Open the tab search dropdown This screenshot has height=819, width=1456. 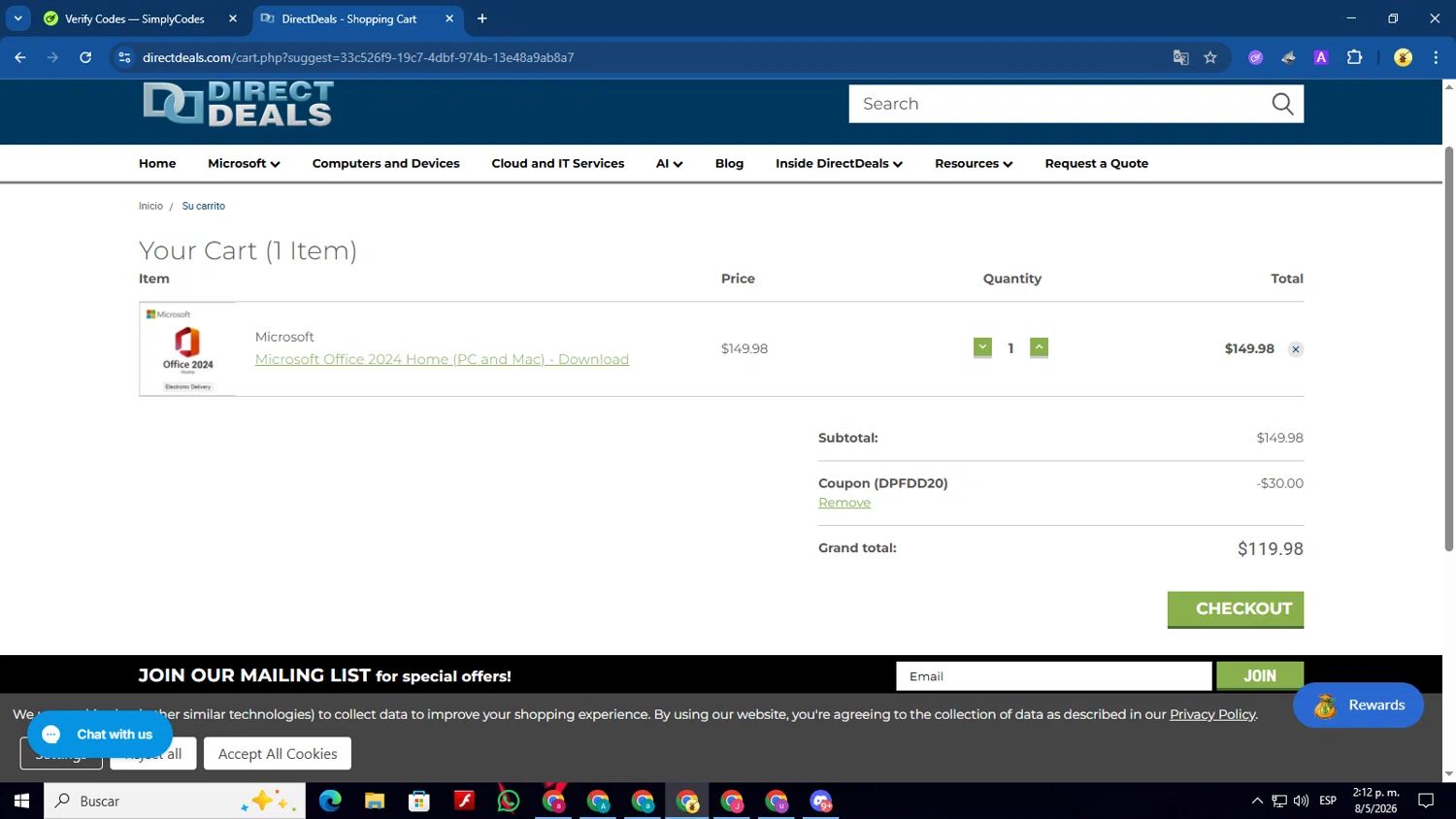pyautogui.click(x=17, y=18)
